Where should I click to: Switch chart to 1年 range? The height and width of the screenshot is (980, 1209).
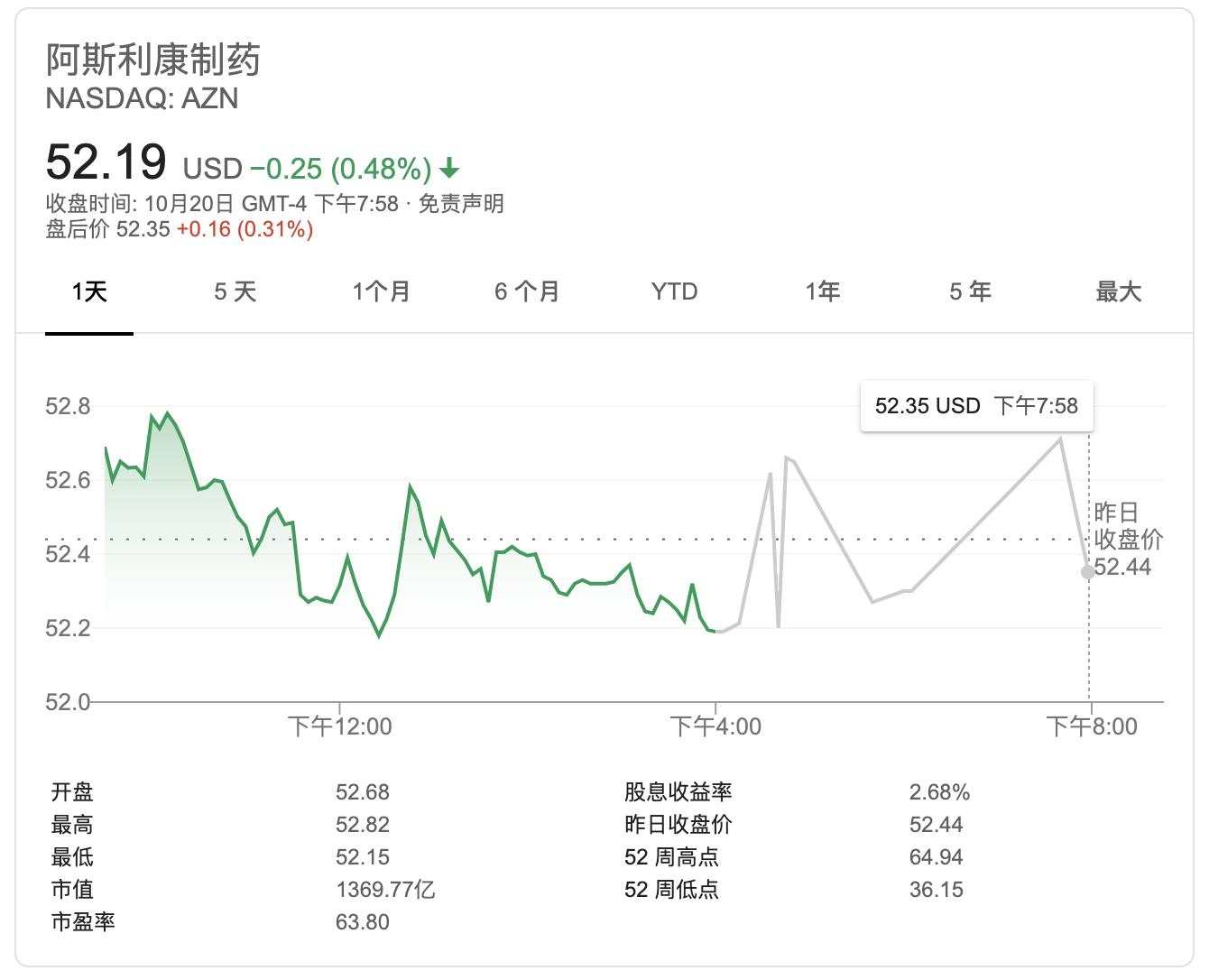pos(823,291)
